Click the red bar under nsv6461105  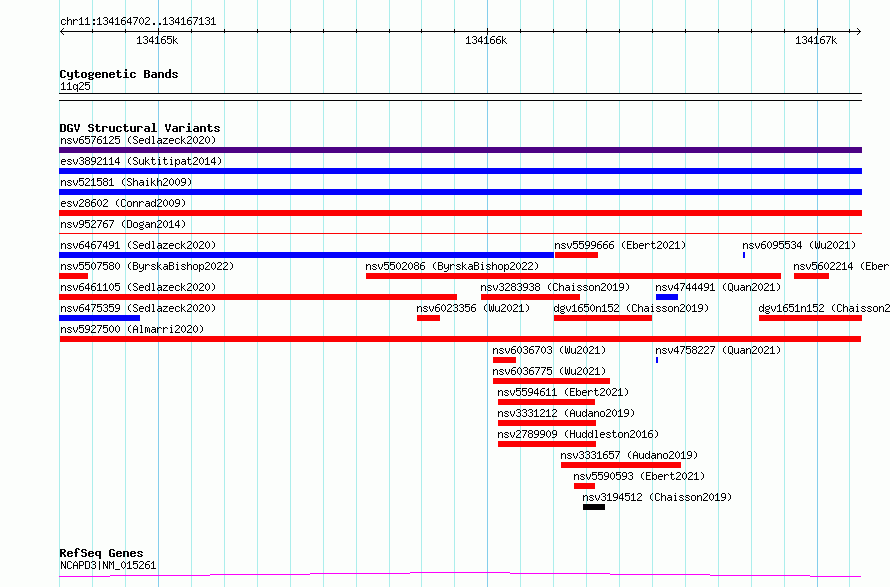(x=258, y=297)
